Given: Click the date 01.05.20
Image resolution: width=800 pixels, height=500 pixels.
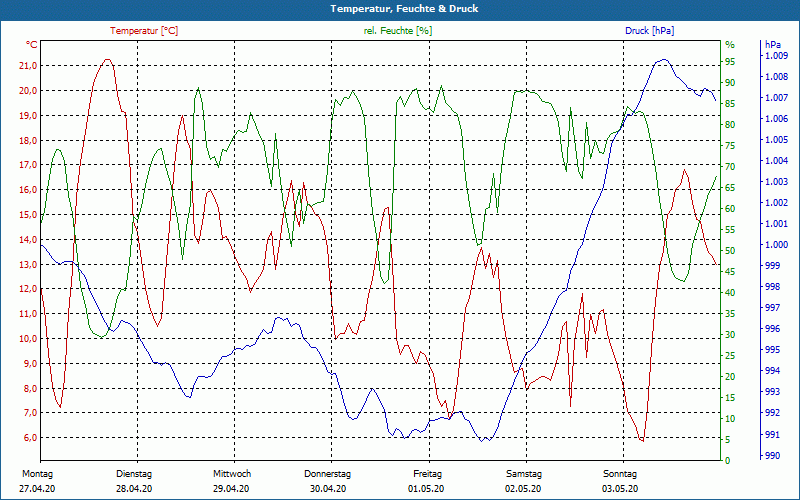Looking at the screenshot, I should [x=426, y=489].
